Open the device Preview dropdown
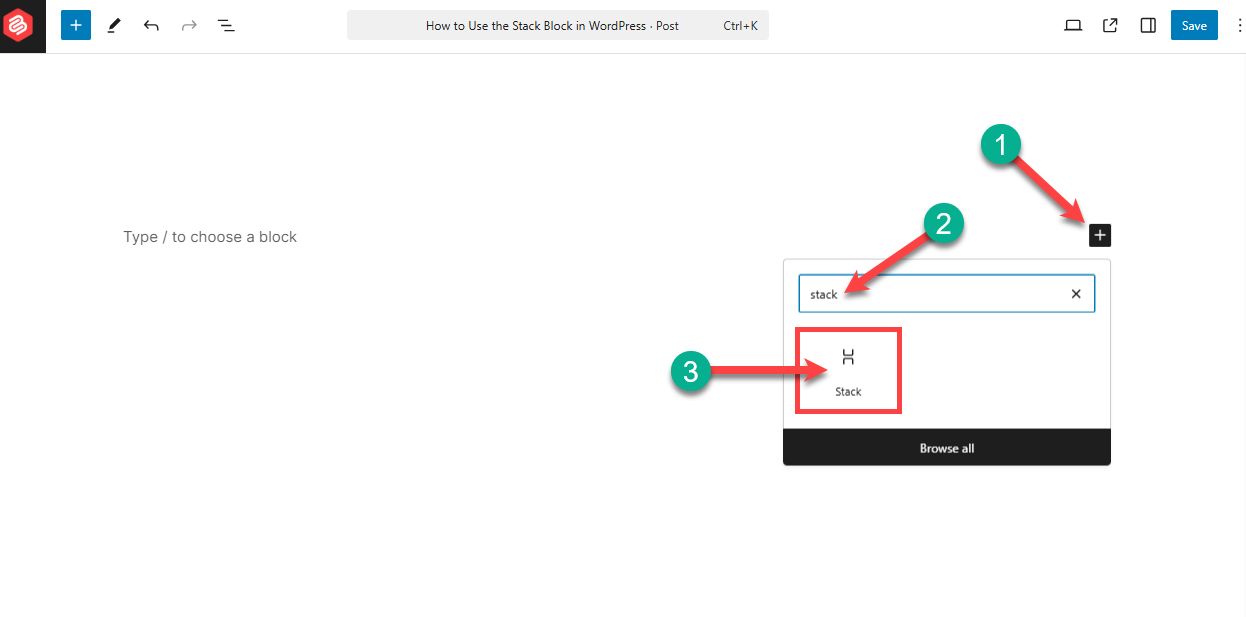 point(1072,25)
